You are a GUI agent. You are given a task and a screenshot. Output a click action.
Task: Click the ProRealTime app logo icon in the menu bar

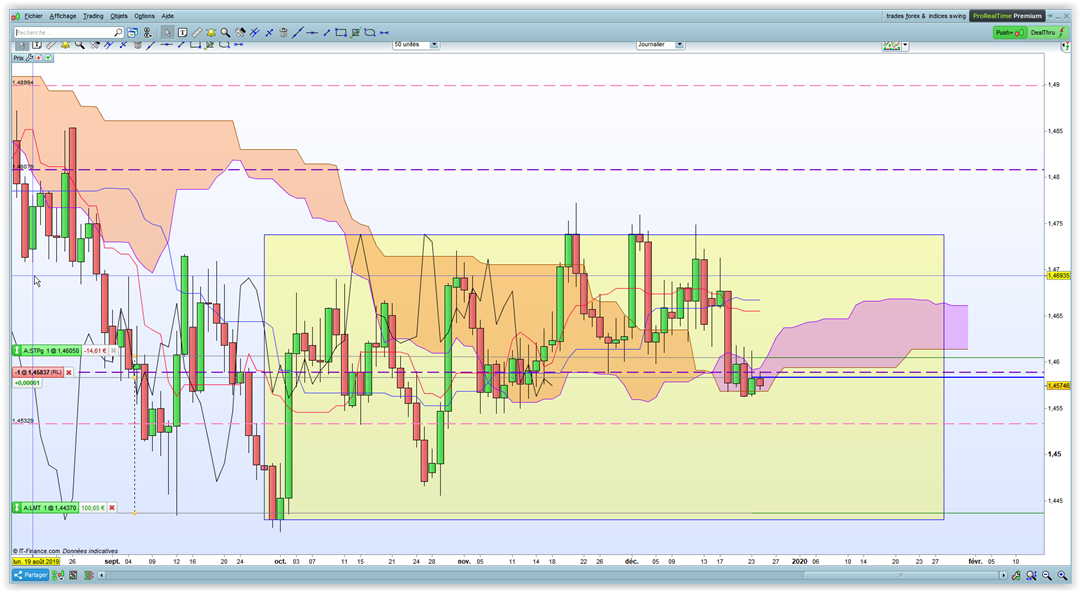click(x=15, y=16)
